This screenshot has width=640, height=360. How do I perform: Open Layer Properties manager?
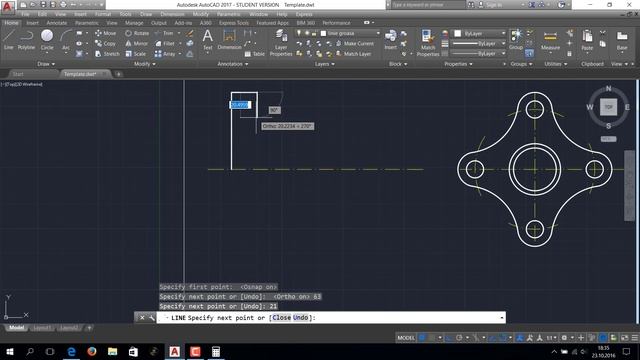click(x=281, y=42)
